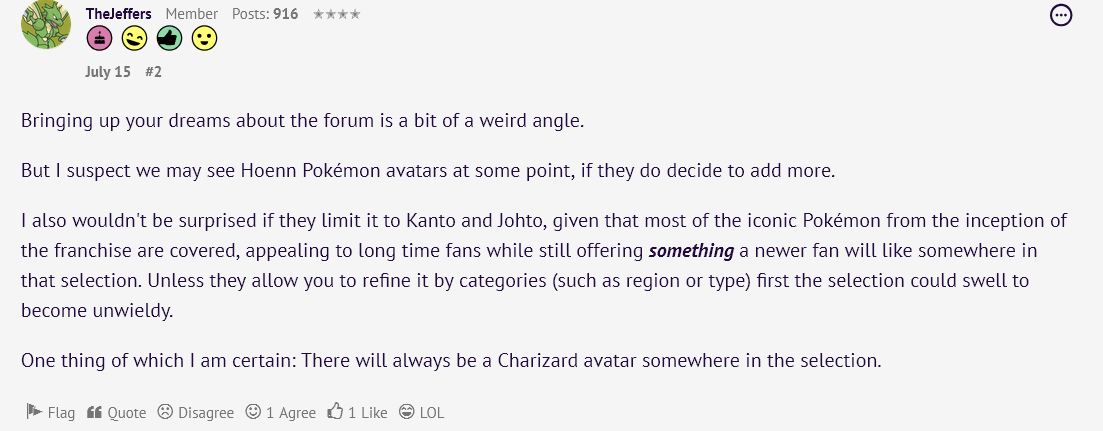This screenshot has height=431, width=1103.
Task: Click TheJeffers' Scyther avatar image
Action: coord(45,27)
